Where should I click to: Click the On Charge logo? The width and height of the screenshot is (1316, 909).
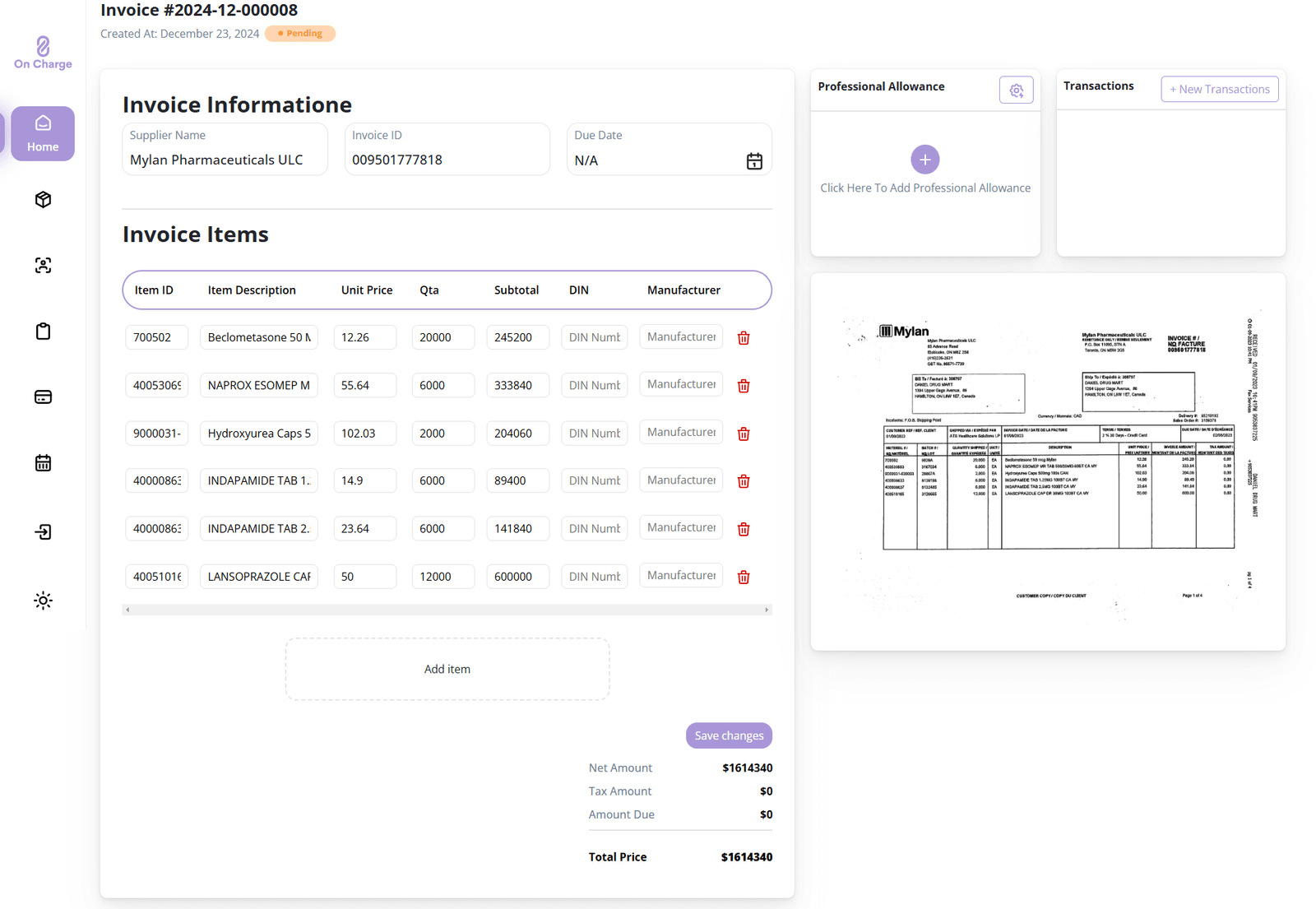point(43,53)
